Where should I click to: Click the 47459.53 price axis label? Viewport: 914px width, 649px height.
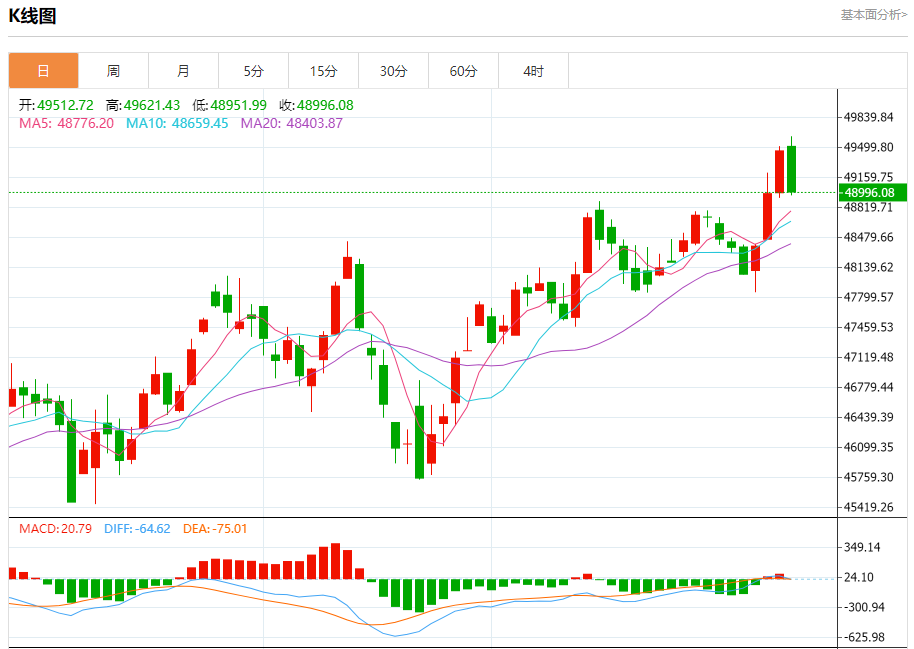pos(869,327)
